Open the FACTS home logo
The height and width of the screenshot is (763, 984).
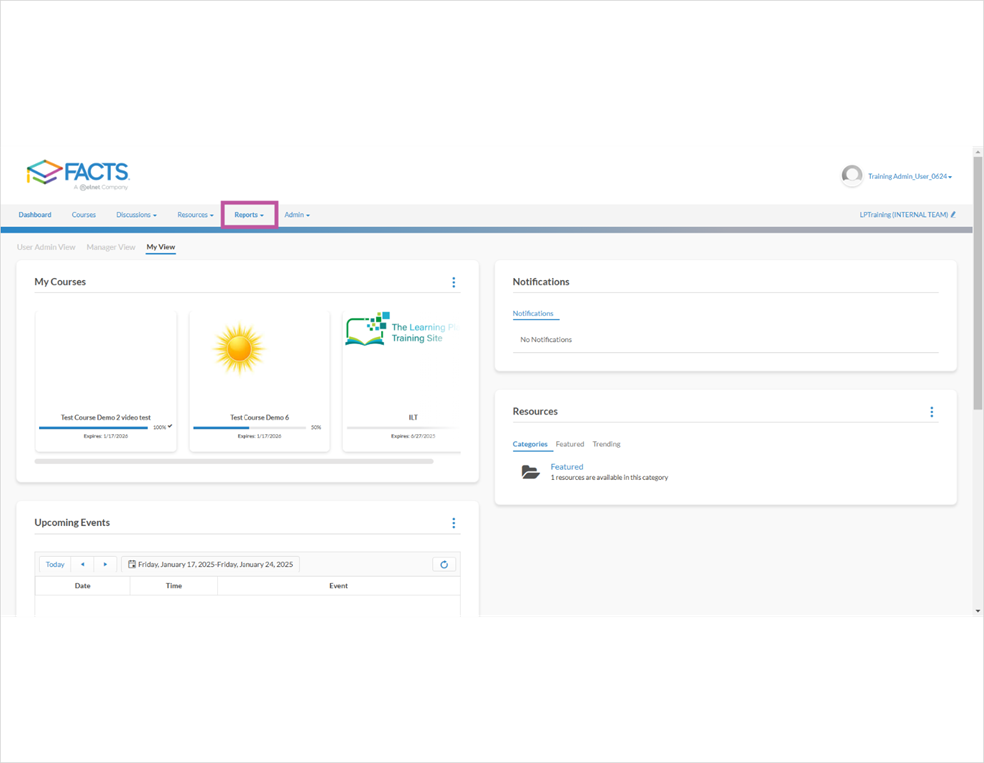(x=80, y=172)
